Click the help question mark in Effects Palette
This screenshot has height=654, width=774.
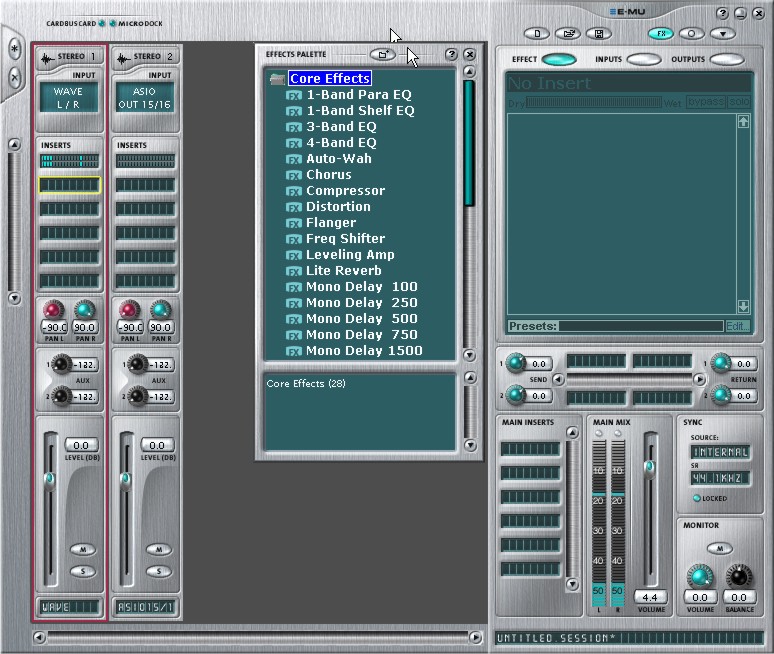point(451,54)
